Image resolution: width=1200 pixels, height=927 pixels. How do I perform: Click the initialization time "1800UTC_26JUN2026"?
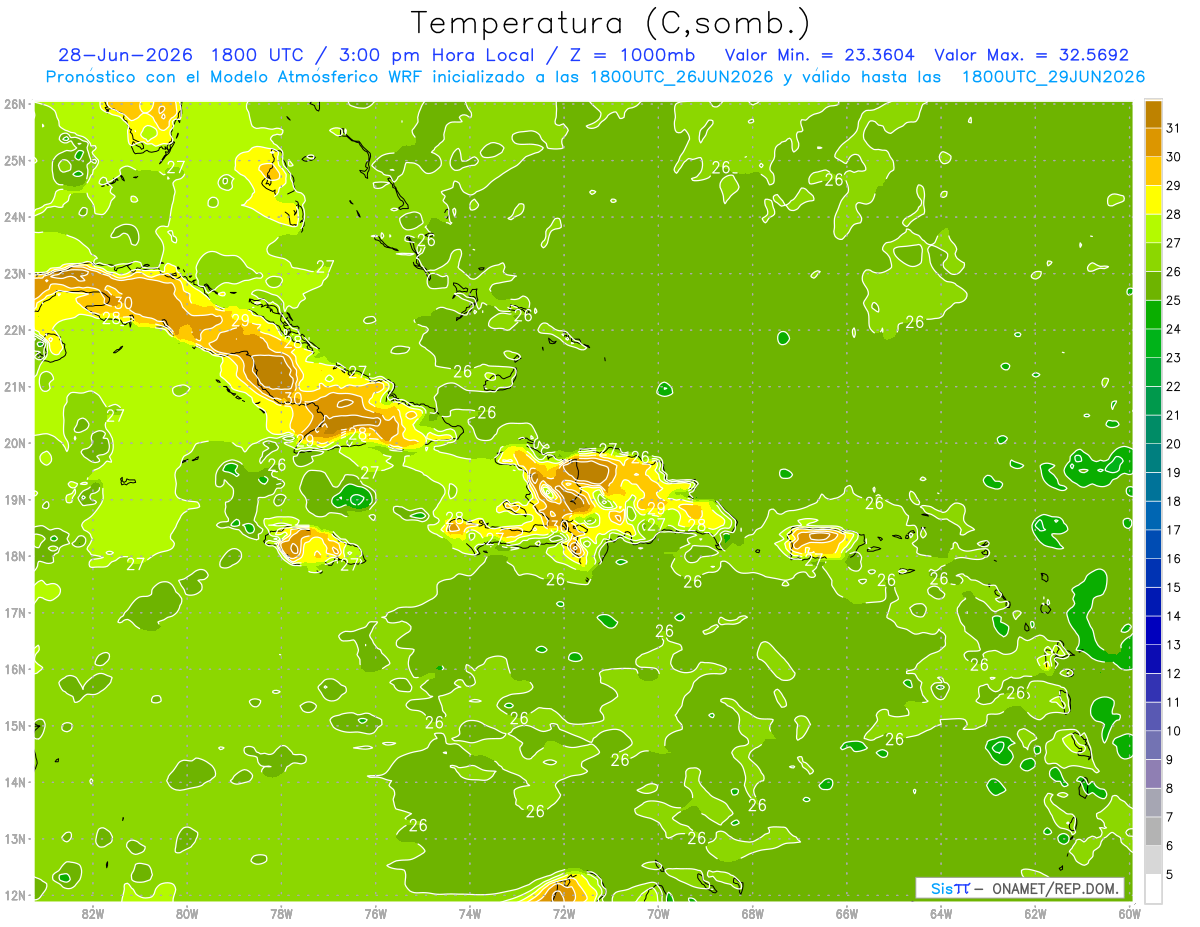(x=681, y=77)
